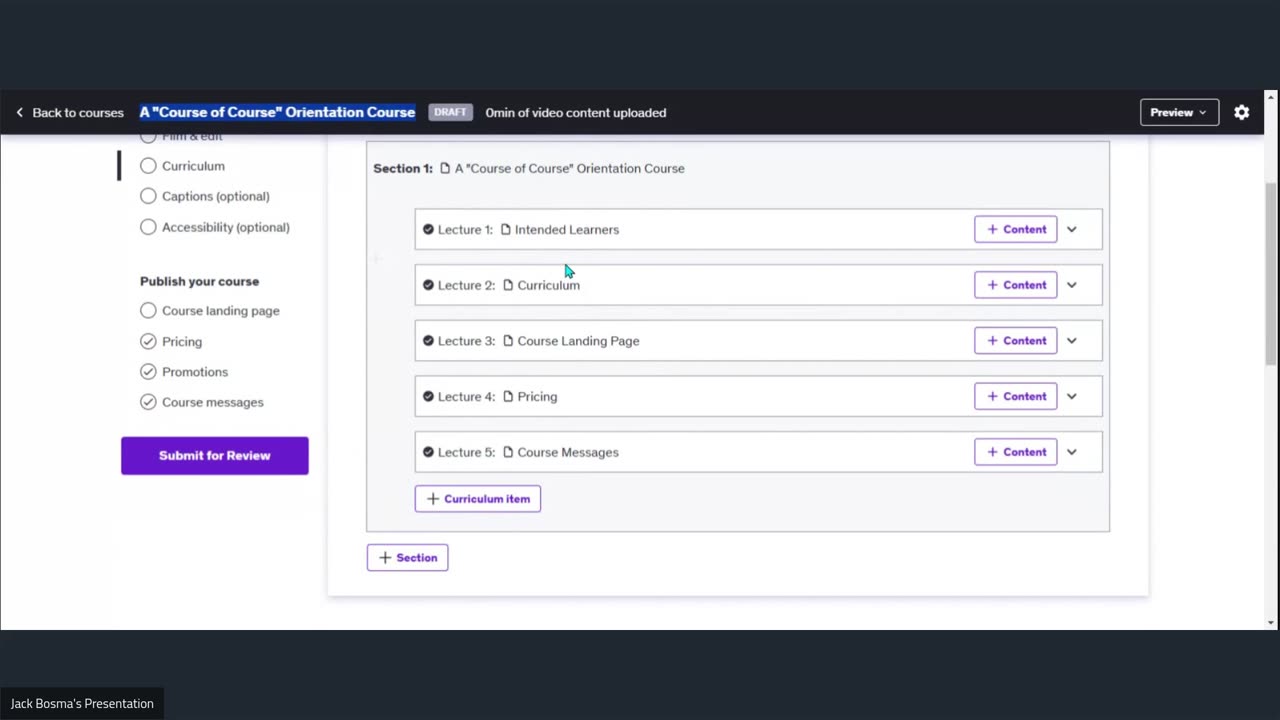Viewport: 1280px width, 720px height.
Task: Add Content to Lecture 3
Action: 1016,341
